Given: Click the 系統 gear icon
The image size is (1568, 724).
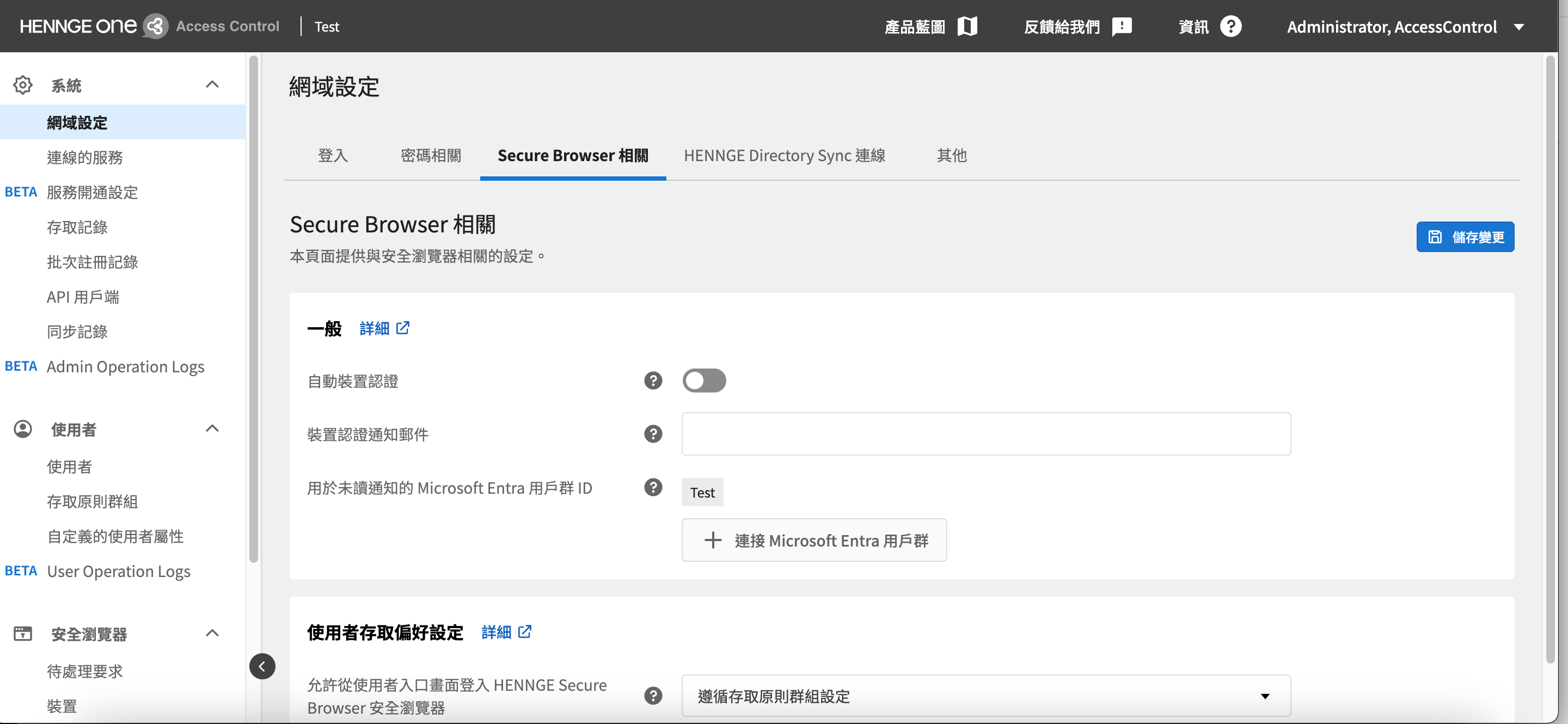Looking at the screenshot, I should (23, 85).
